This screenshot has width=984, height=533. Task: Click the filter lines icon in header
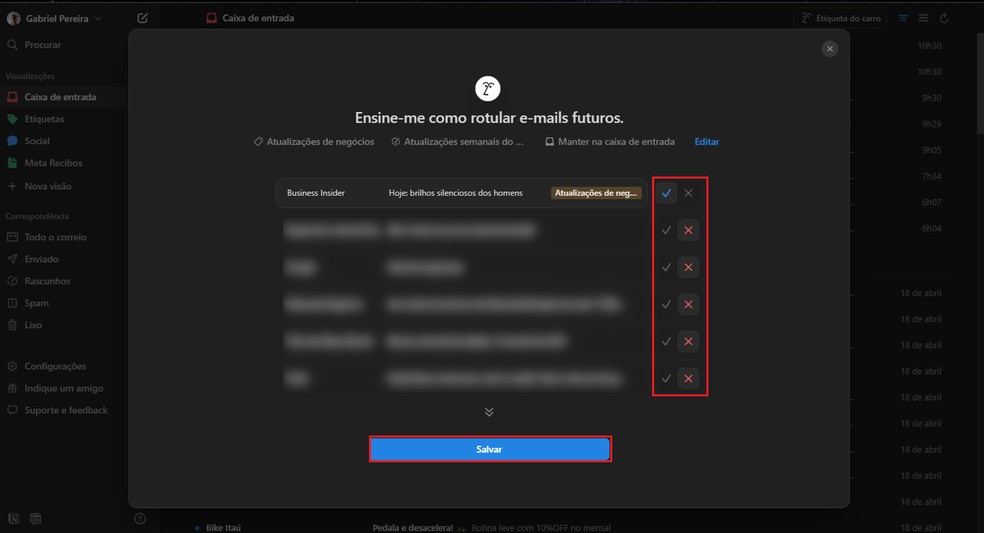click(902, 18)
